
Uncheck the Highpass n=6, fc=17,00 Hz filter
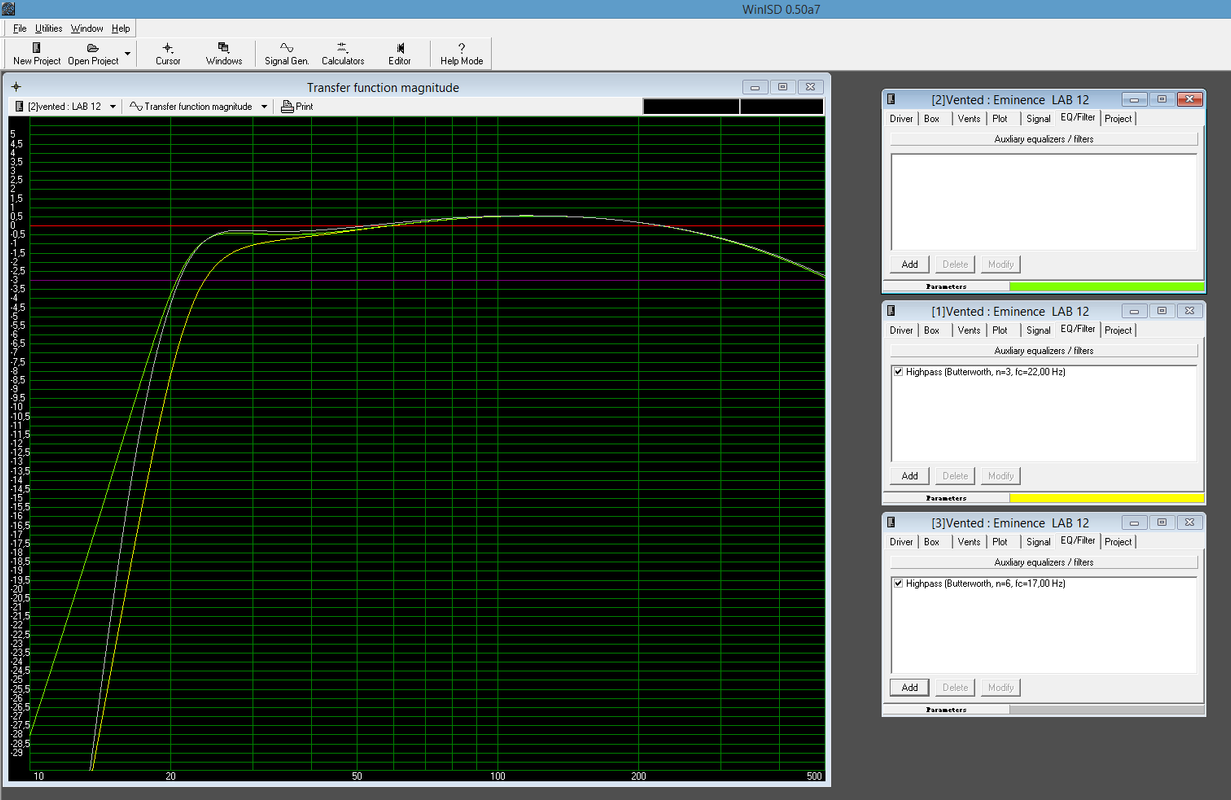coord(898,583)
